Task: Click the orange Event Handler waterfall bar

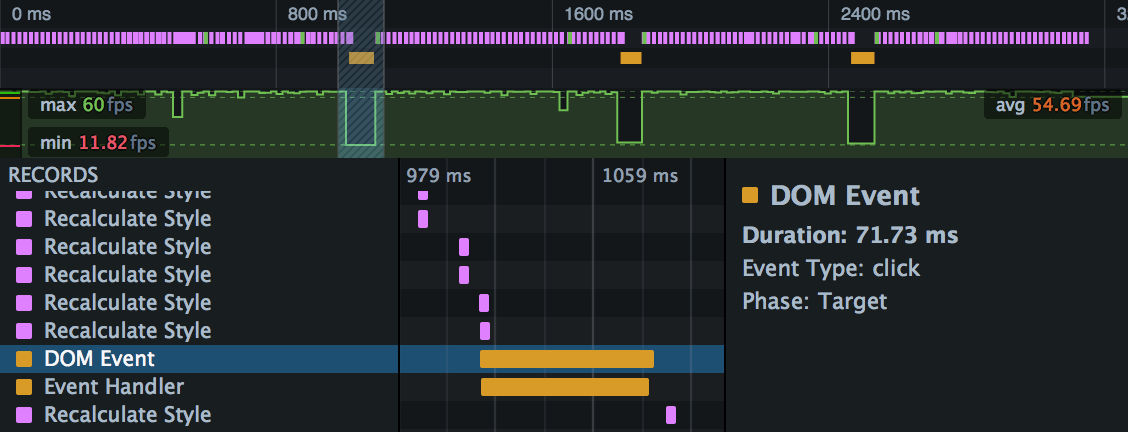Action: click(564, 387)
